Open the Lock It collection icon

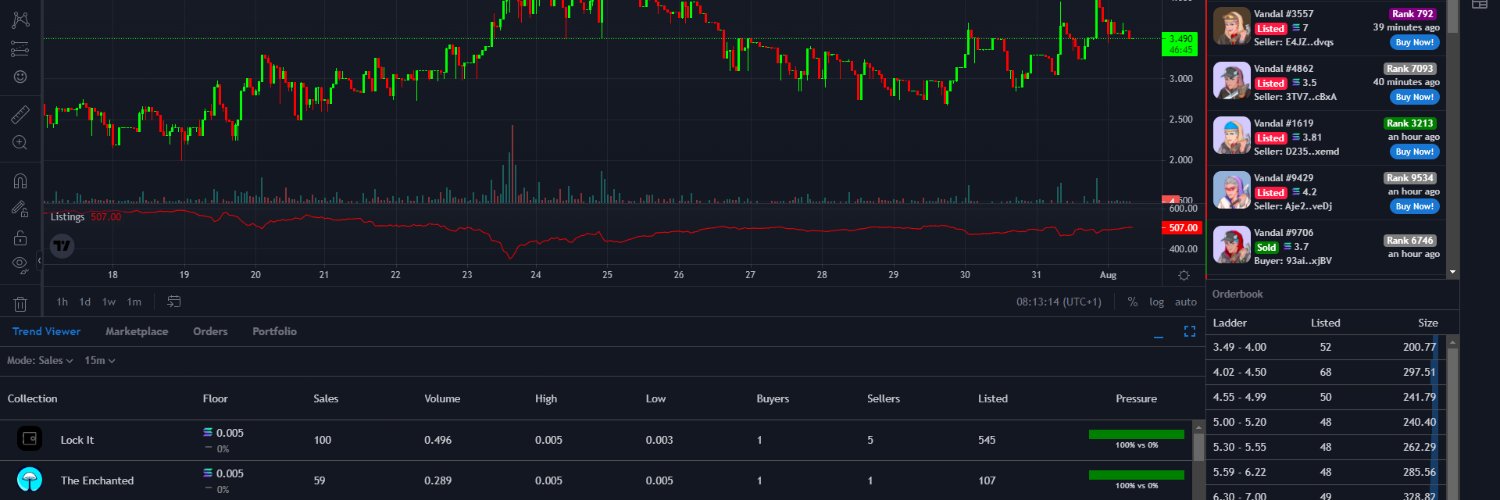(30, 439)
